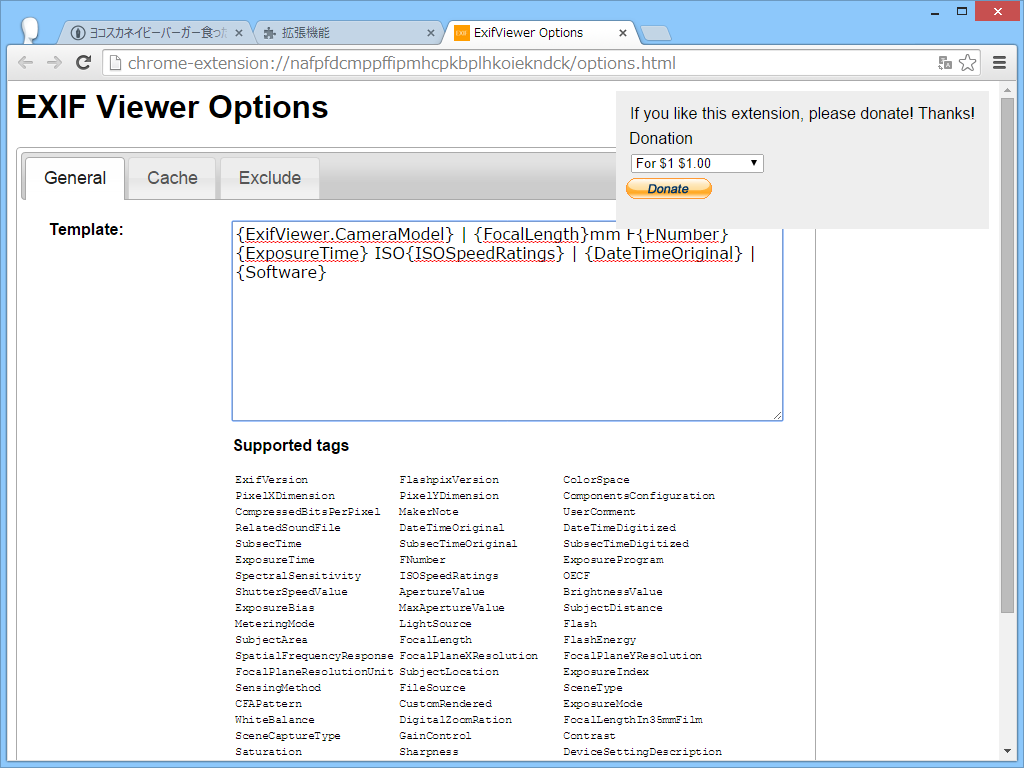Click the Supported tags heading

[291, 445]
